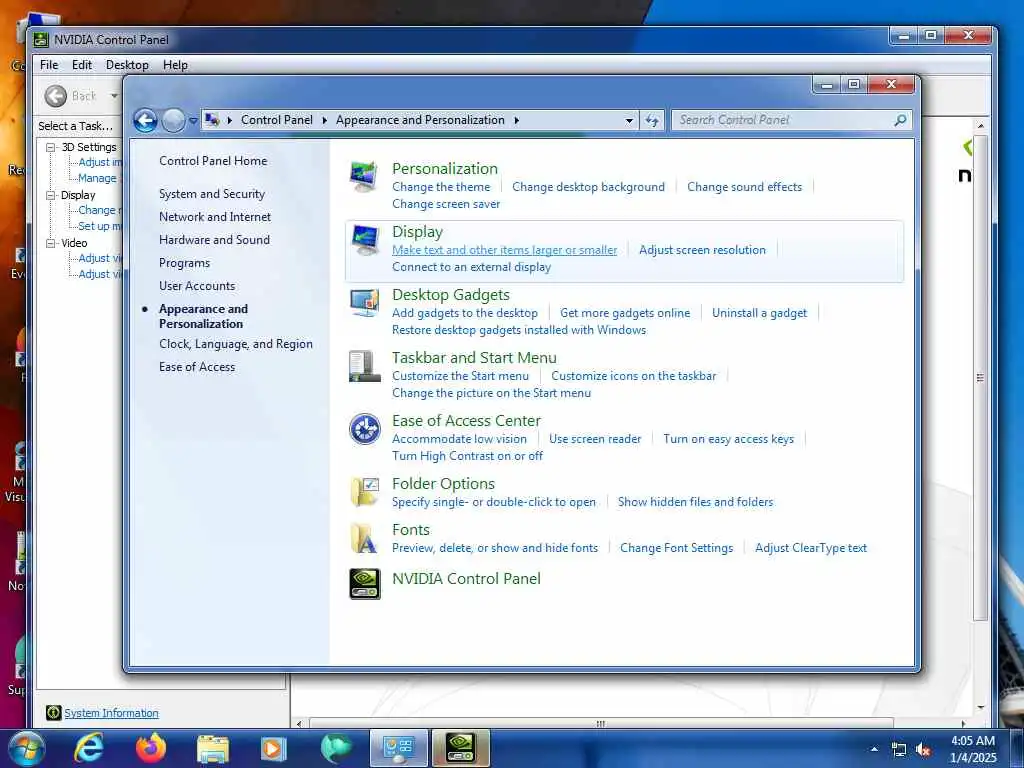This screenshot has height=768, width=1024.
Task: Click Use screen reader link
Action: coord(595,439)
